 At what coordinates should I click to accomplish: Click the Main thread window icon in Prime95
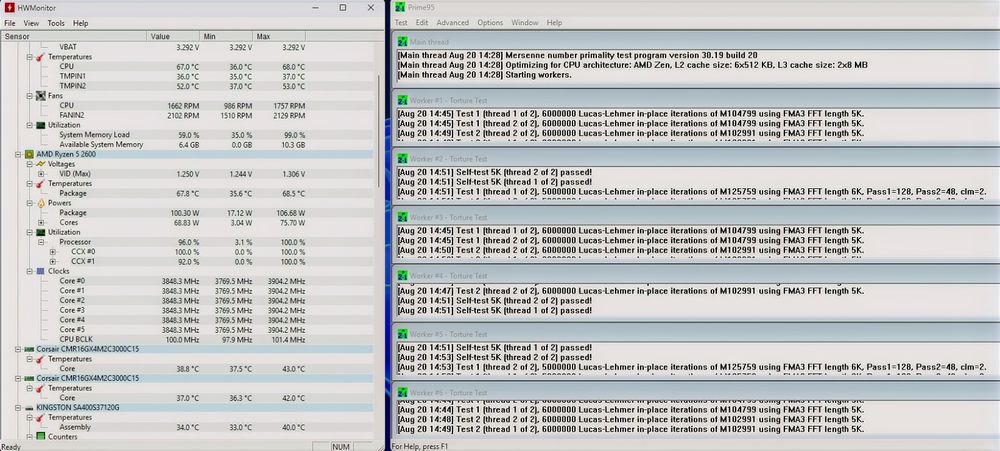(402, 41)
